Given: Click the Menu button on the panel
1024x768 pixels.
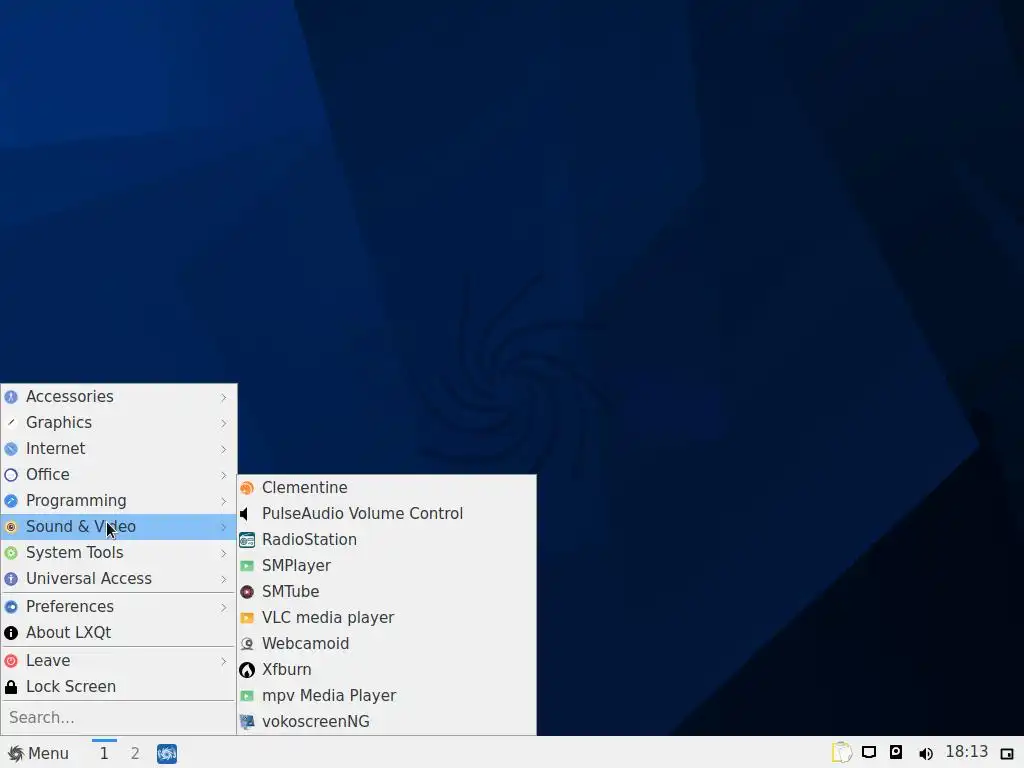Looking at the screenshot, I should pyautogui.click(x=39, y=754).
